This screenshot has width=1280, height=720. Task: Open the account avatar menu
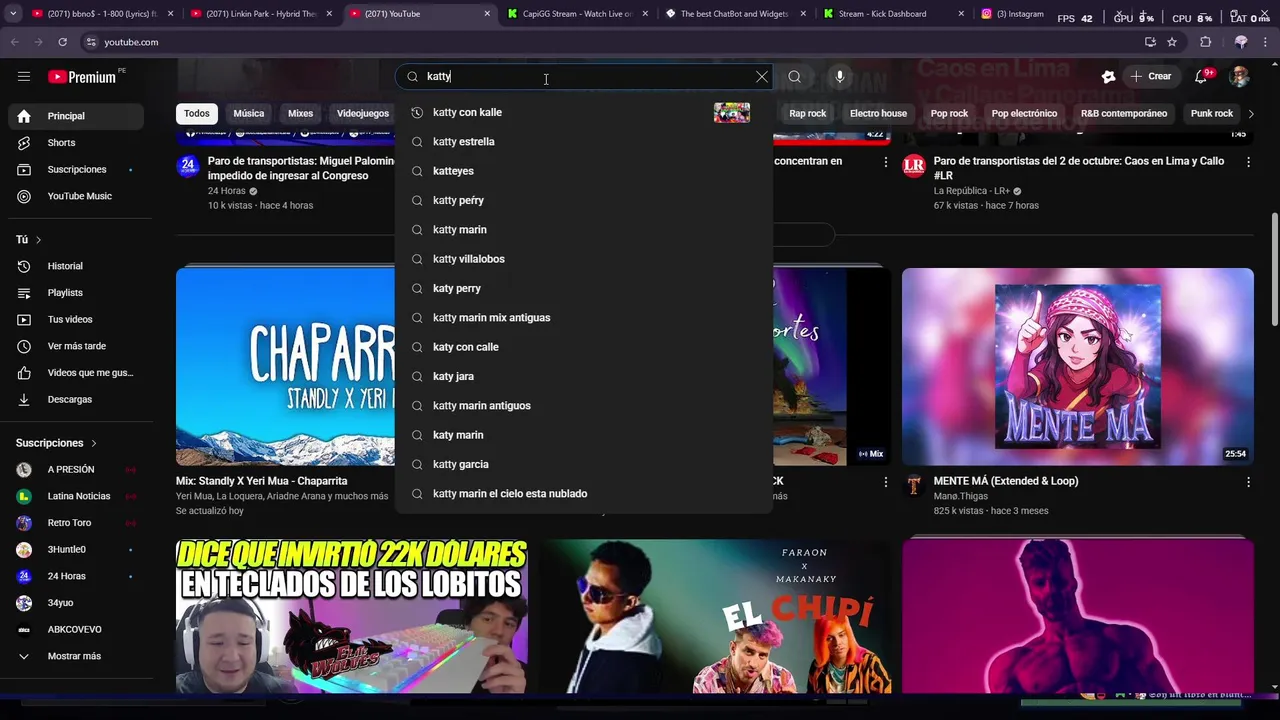(1239, 76)
